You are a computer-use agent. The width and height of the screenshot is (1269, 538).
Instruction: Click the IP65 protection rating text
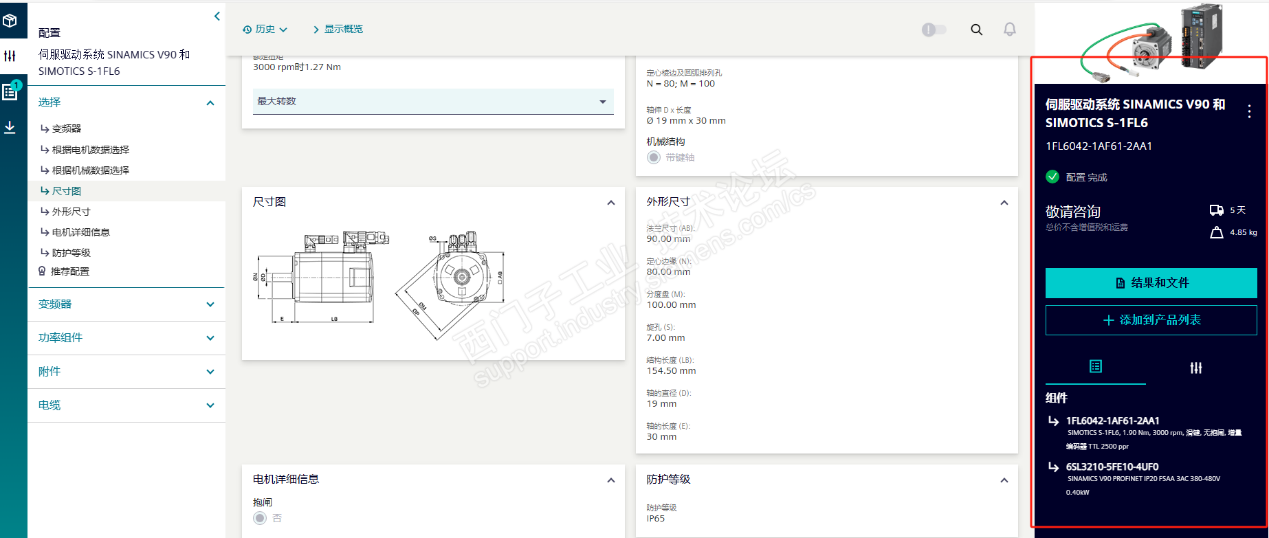[x=658, y=518]
